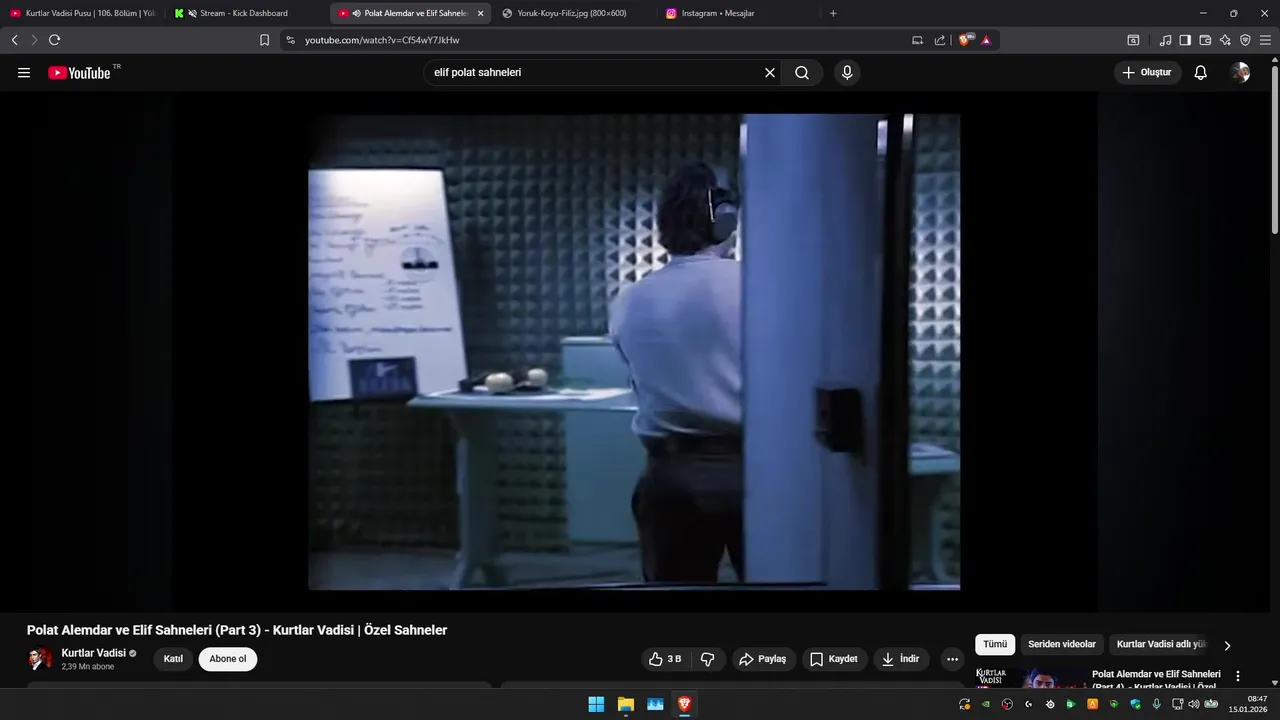Dislike the video with thumbs down
Screen dimensions: 1280x720
[708, 659]
